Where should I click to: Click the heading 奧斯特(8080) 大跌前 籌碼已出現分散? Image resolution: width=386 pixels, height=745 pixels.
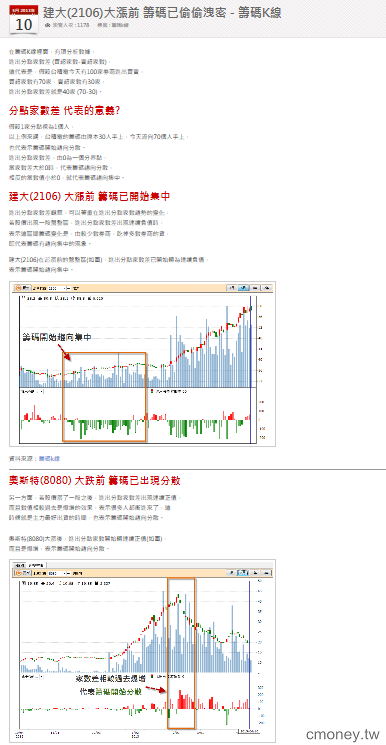coord(95,480)
